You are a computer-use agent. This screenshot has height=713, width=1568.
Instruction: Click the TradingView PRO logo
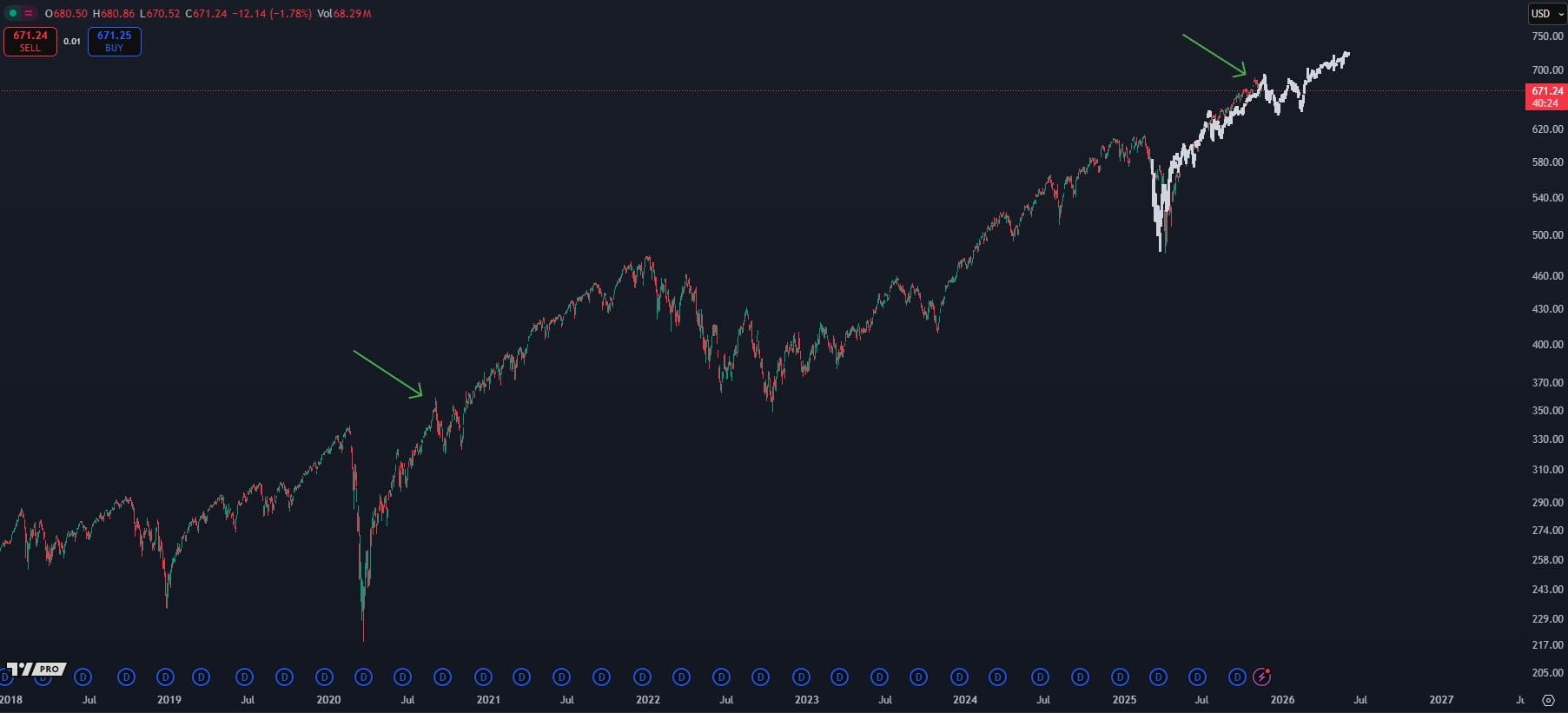pos(35,669)
